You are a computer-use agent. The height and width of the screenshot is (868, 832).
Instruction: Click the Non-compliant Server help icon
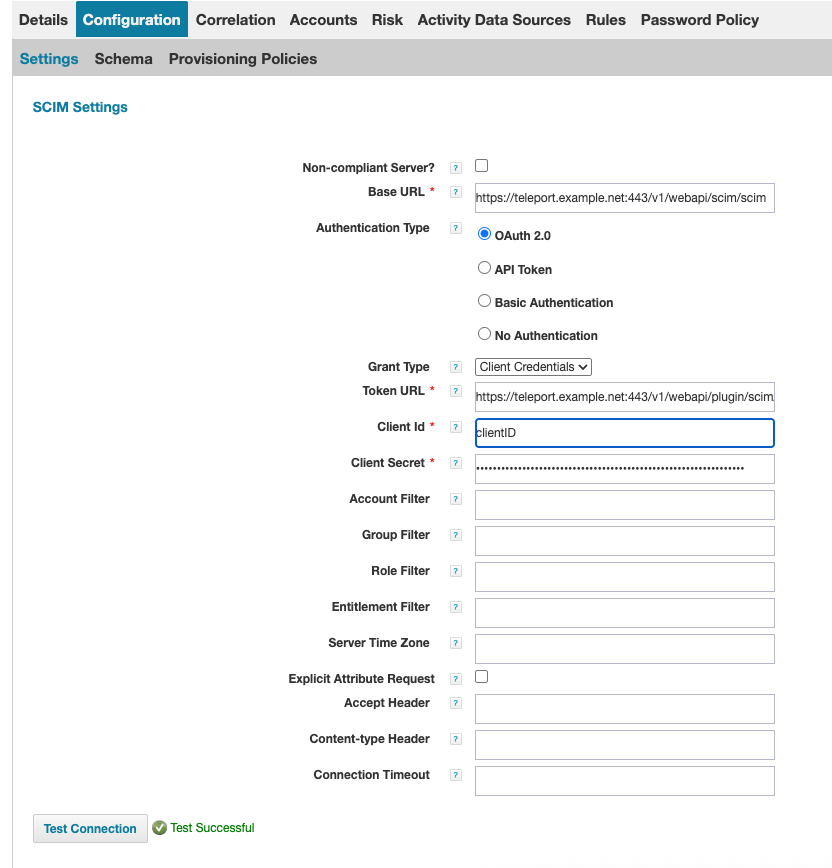[456, 166]
